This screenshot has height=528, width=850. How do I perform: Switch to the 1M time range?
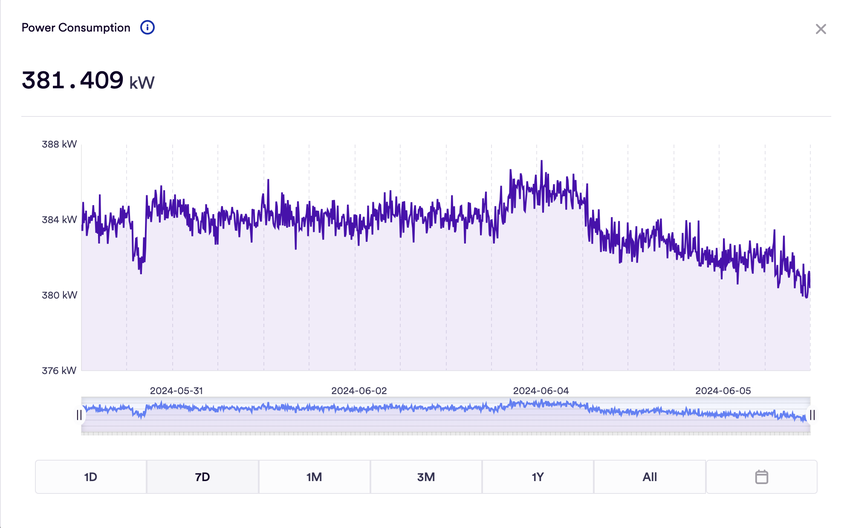click(x=314, y=477)
